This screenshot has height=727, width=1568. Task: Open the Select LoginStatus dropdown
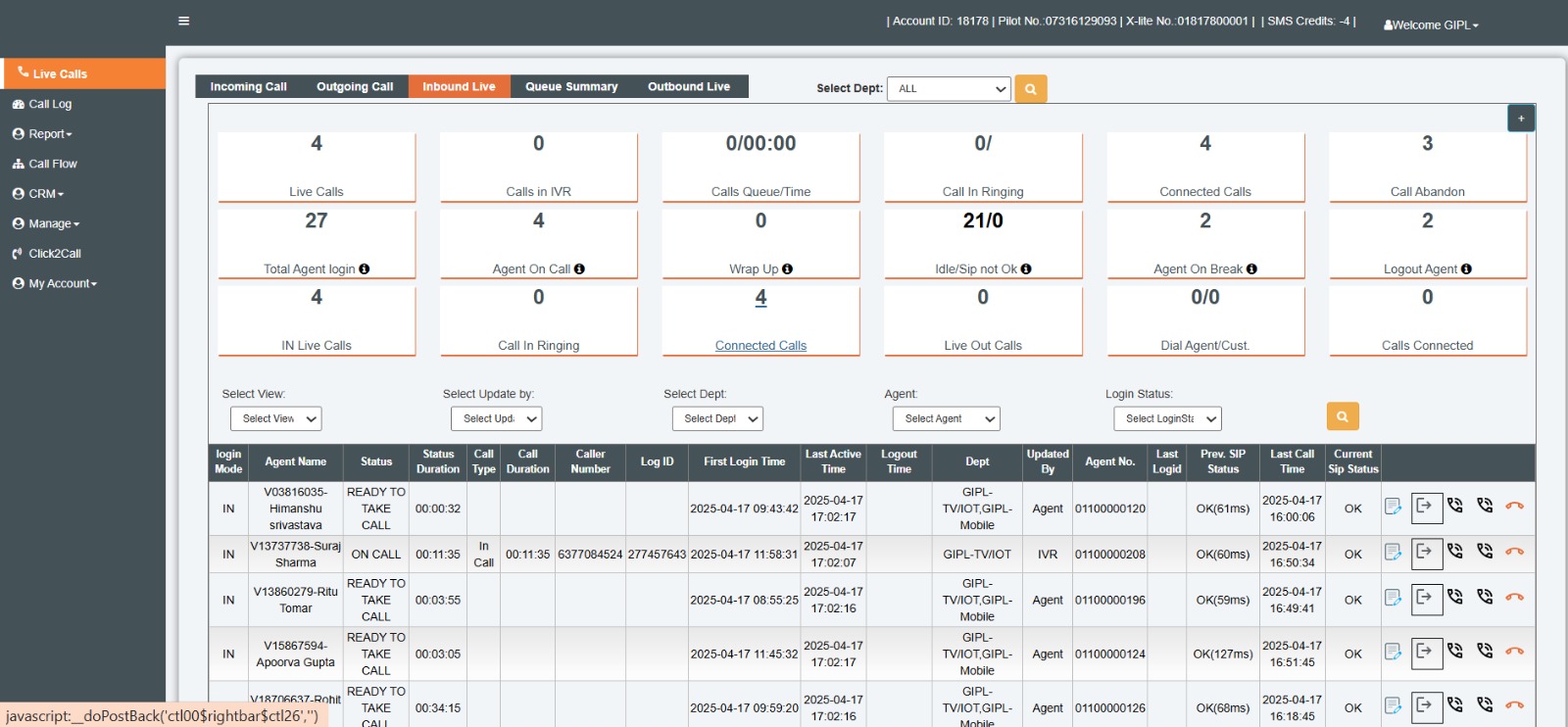click(x=1167, y=419)
